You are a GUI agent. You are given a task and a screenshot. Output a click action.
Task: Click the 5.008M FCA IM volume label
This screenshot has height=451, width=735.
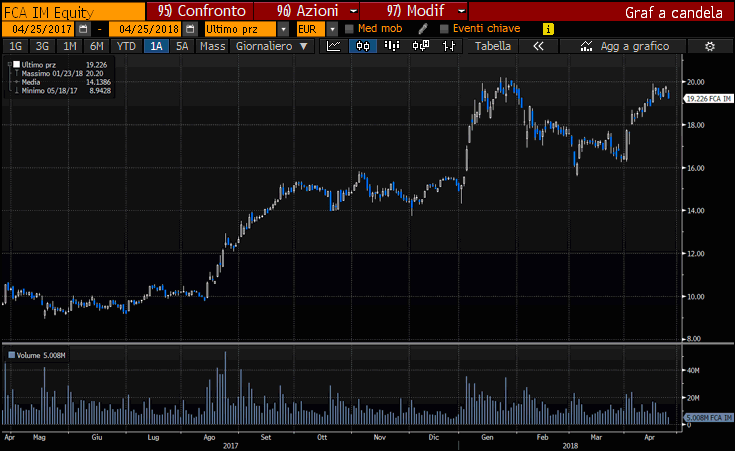click(x=708, y=417)
